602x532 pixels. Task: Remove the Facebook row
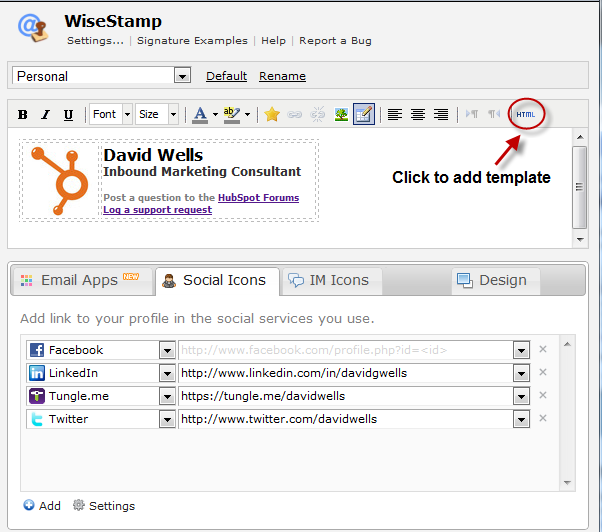coord(542,349)
